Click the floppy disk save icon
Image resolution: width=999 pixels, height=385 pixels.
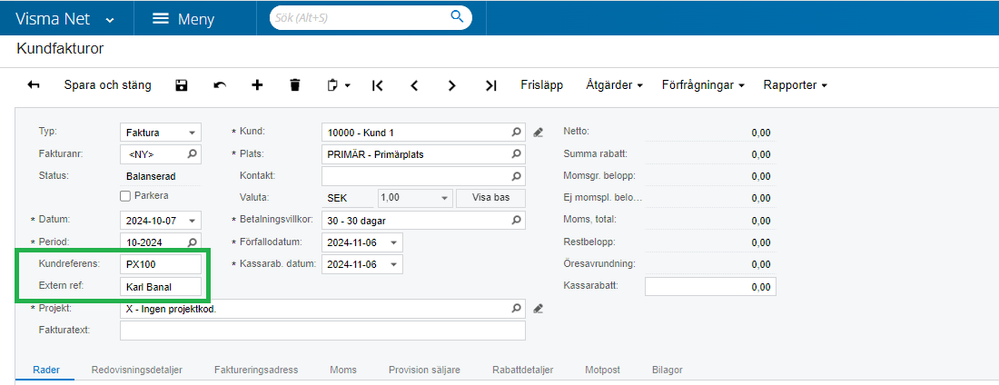click(x=182, y=85)
